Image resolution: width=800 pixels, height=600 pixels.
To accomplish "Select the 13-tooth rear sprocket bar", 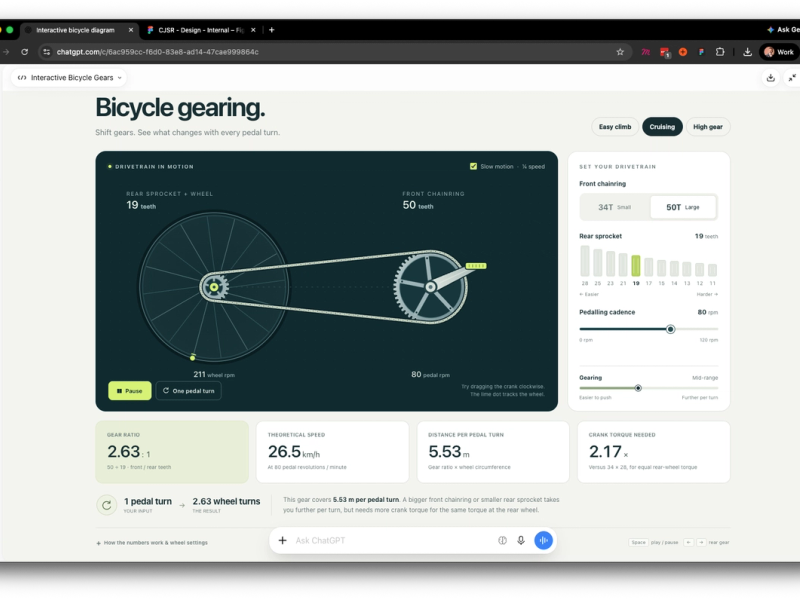I will (x=687, y=269).
